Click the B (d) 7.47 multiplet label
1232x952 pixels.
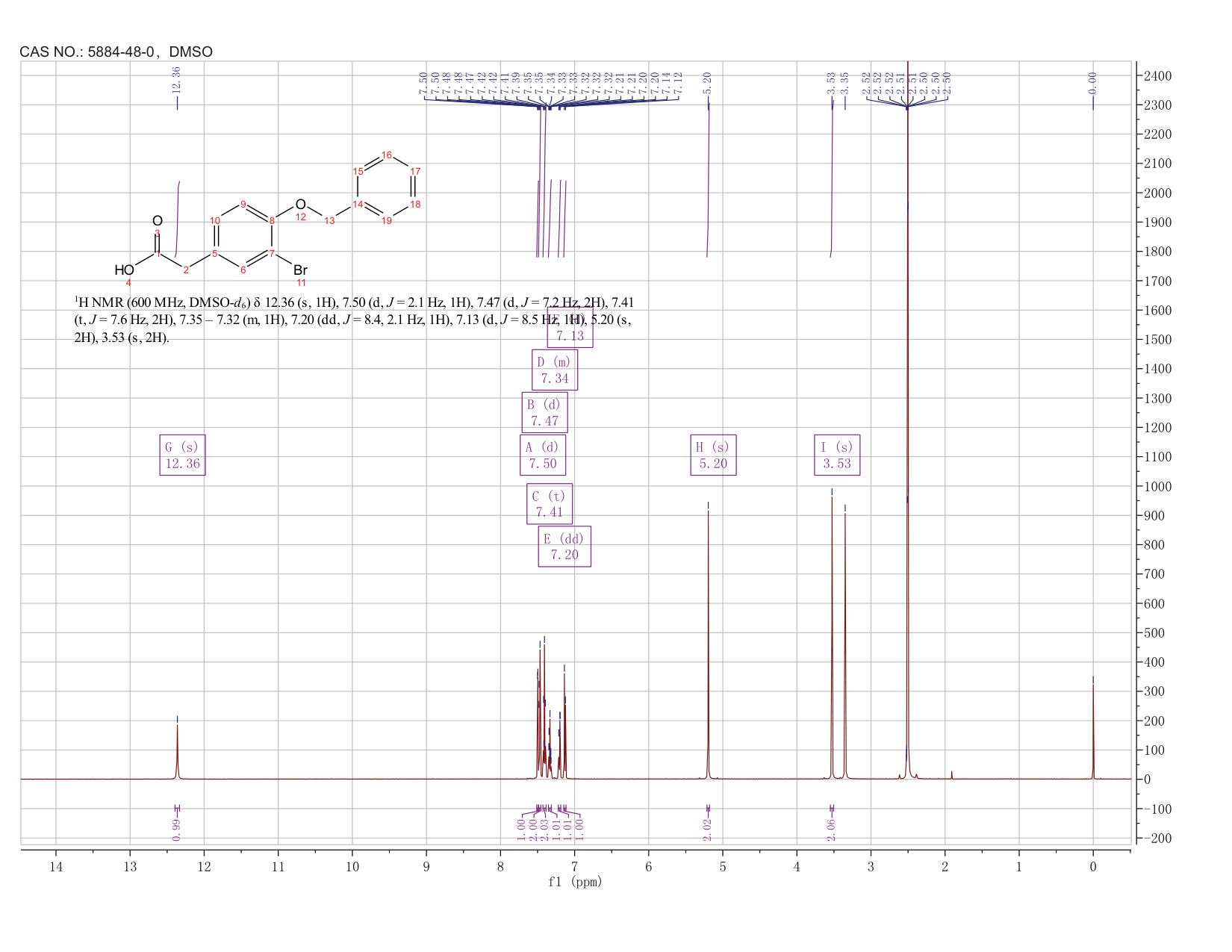[544, 412]
